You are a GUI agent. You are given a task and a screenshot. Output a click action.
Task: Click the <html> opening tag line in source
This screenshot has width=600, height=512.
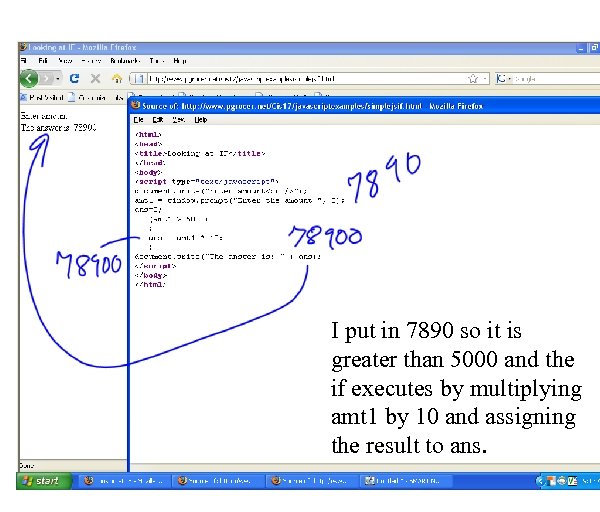tap(148, 134)
